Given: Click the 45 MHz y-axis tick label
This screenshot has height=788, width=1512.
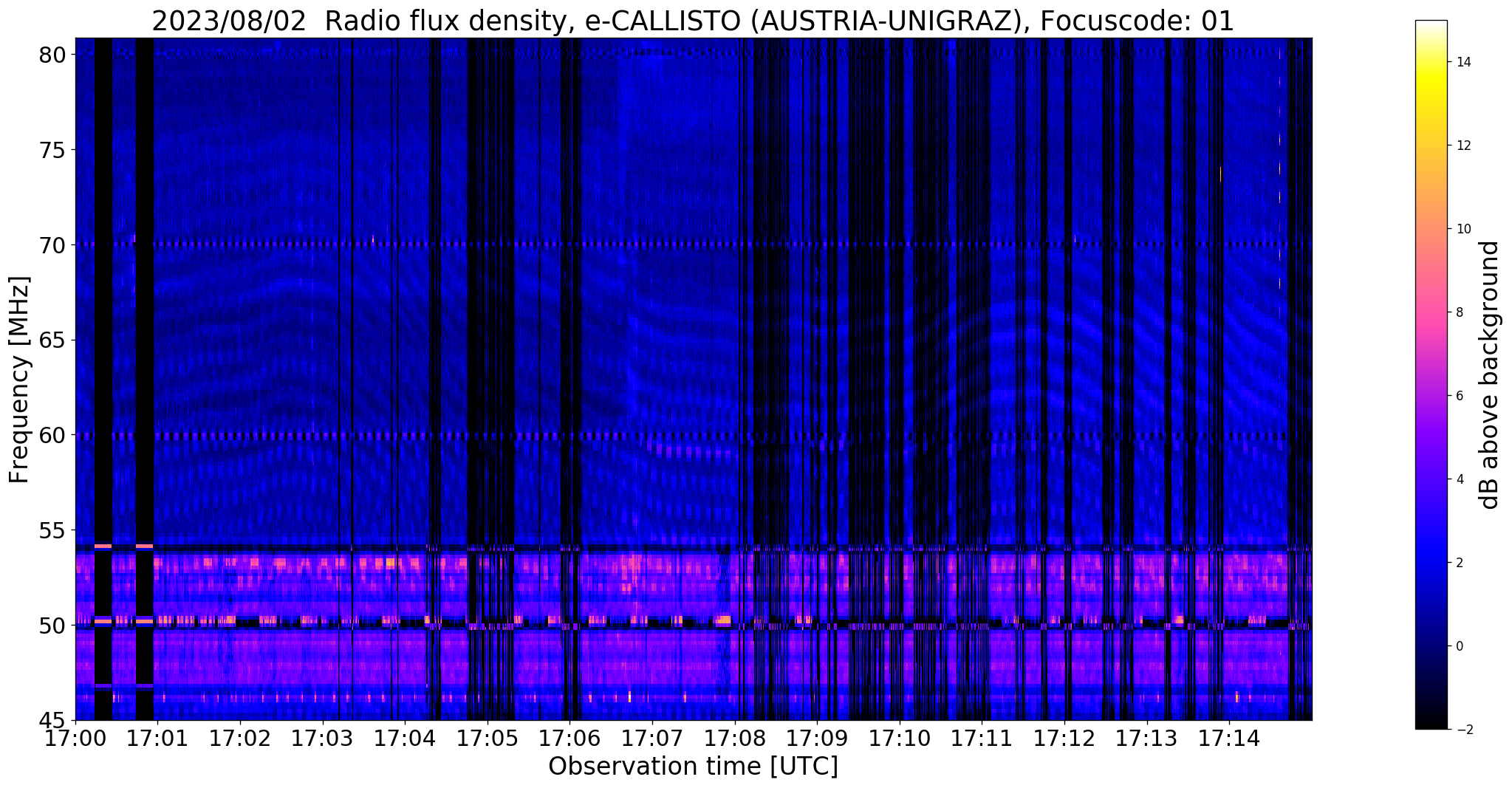Looking at the screenshot, I should 53,720.
